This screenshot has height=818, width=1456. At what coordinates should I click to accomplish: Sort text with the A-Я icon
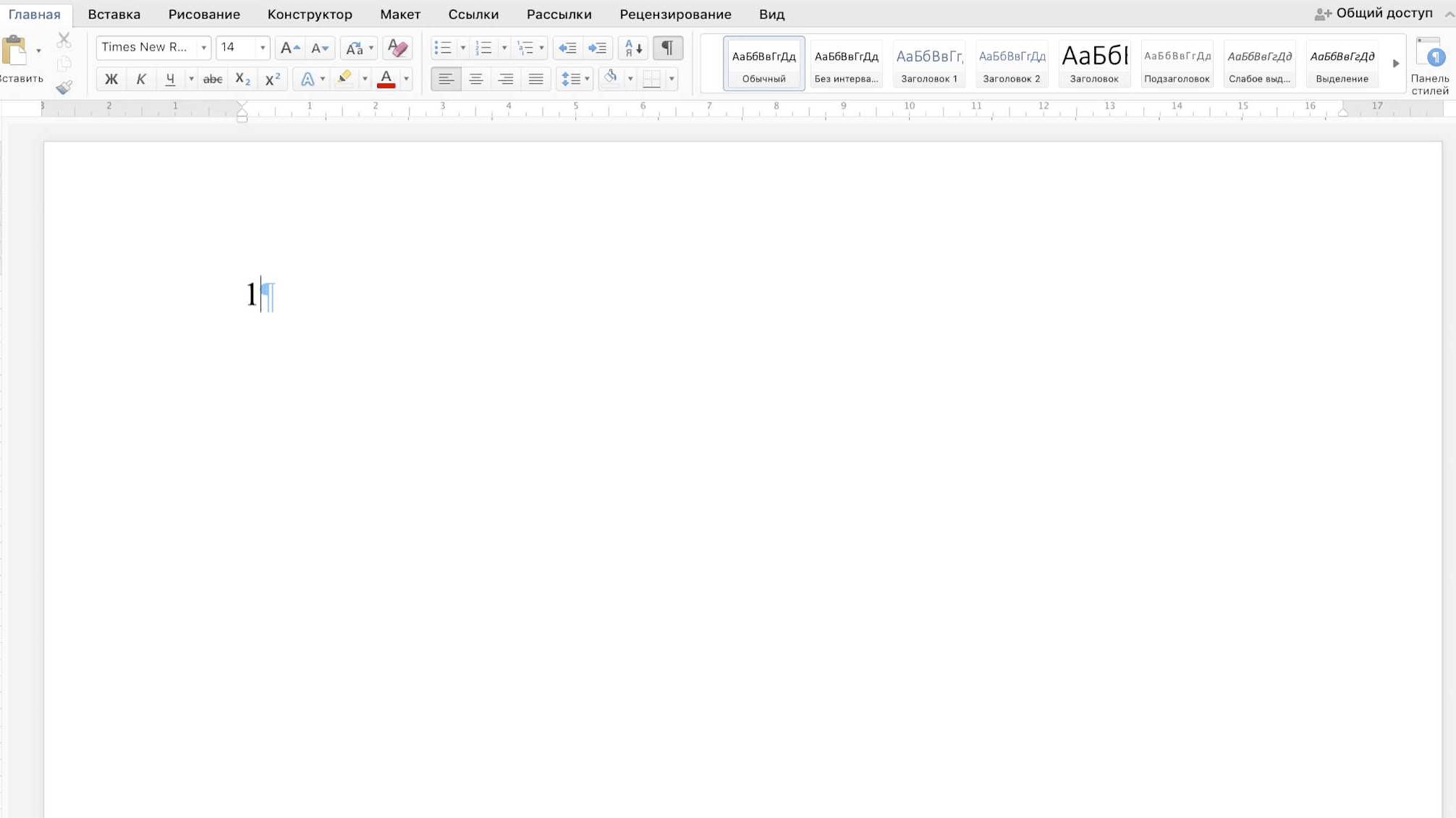pos(633,48)
